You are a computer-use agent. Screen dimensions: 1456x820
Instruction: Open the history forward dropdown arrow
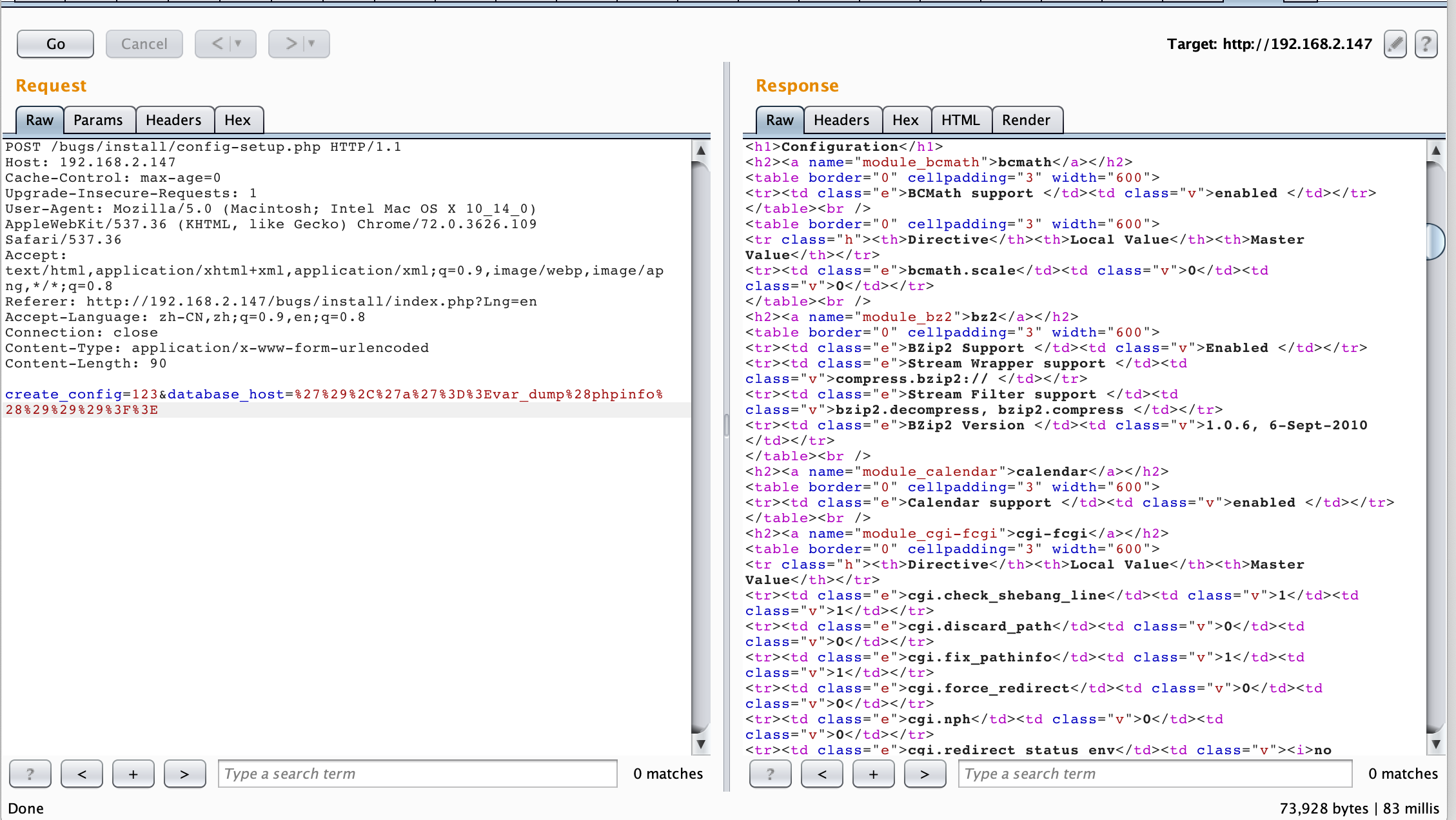pos(312,44)
